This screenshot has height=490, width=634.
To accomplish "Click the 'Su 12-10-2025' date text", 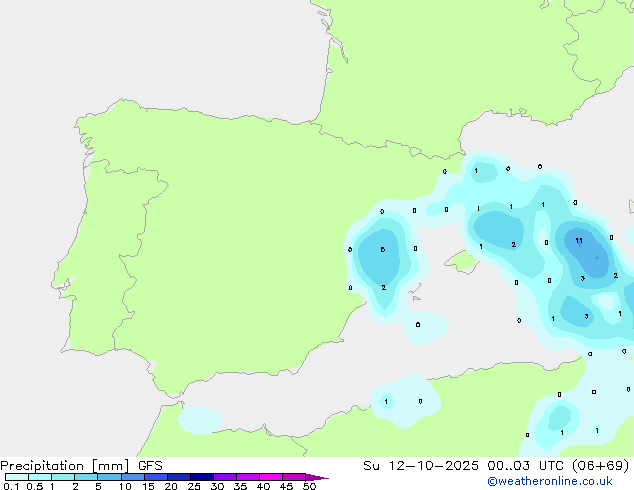I will (421, 466).
